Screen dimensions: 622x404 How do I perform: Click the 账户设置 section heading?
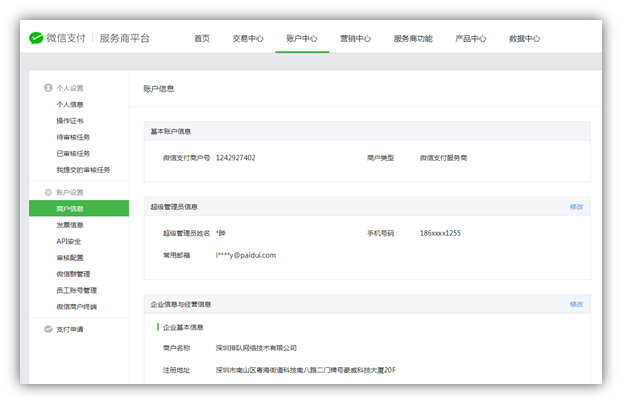click(70, 192)
